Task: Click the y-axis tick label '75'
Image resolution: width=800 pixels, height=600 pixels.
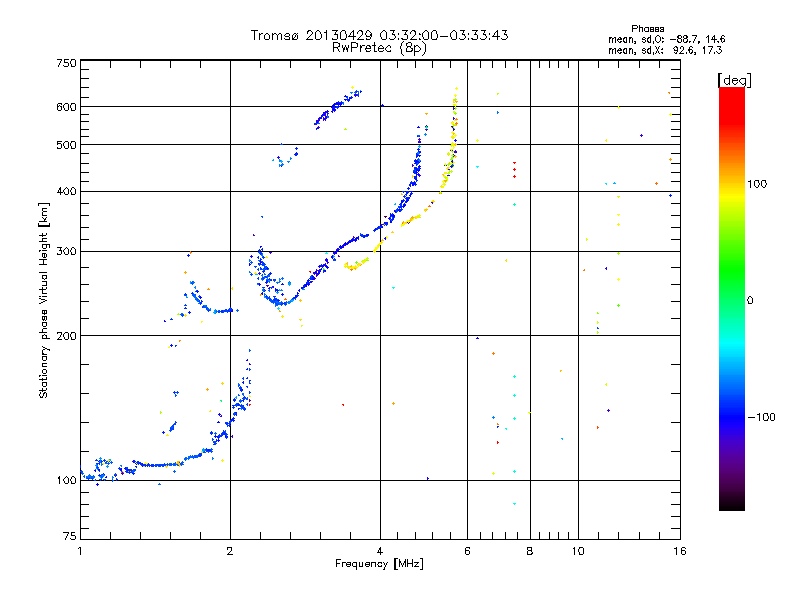Action: [x=70, y=536]
